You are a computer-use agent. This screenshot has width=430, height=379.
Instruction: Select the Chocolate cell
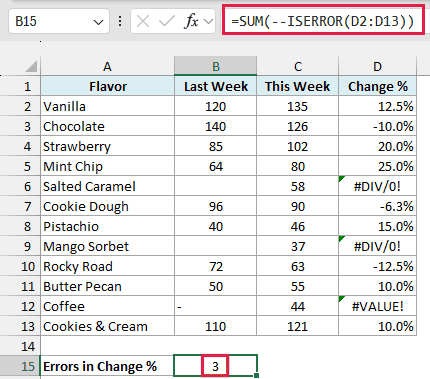coord(107,126)
